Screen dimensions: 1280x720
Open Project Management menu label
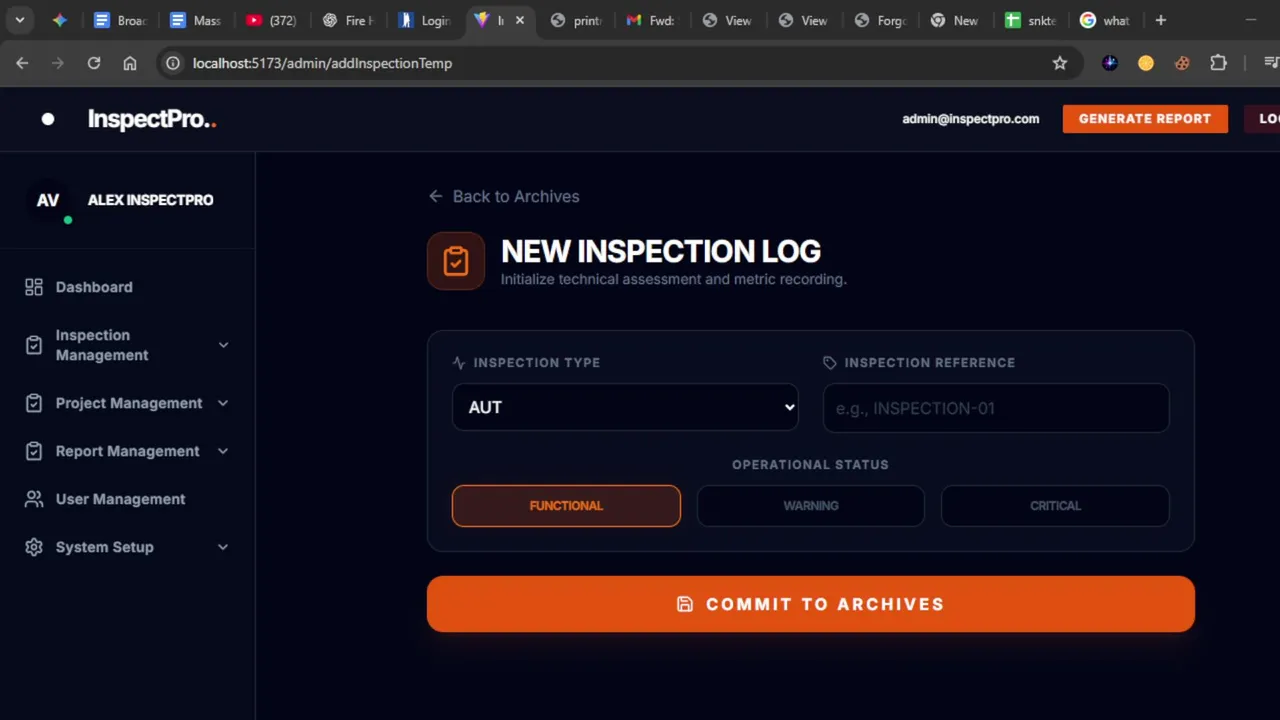[x=129, y=403]
